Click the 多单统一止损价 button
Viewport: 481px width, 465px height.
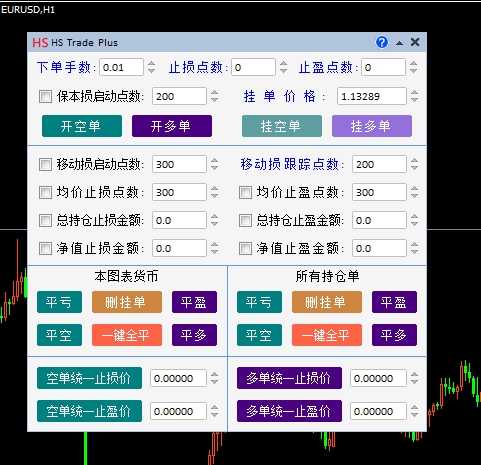[x=289, y=378]
